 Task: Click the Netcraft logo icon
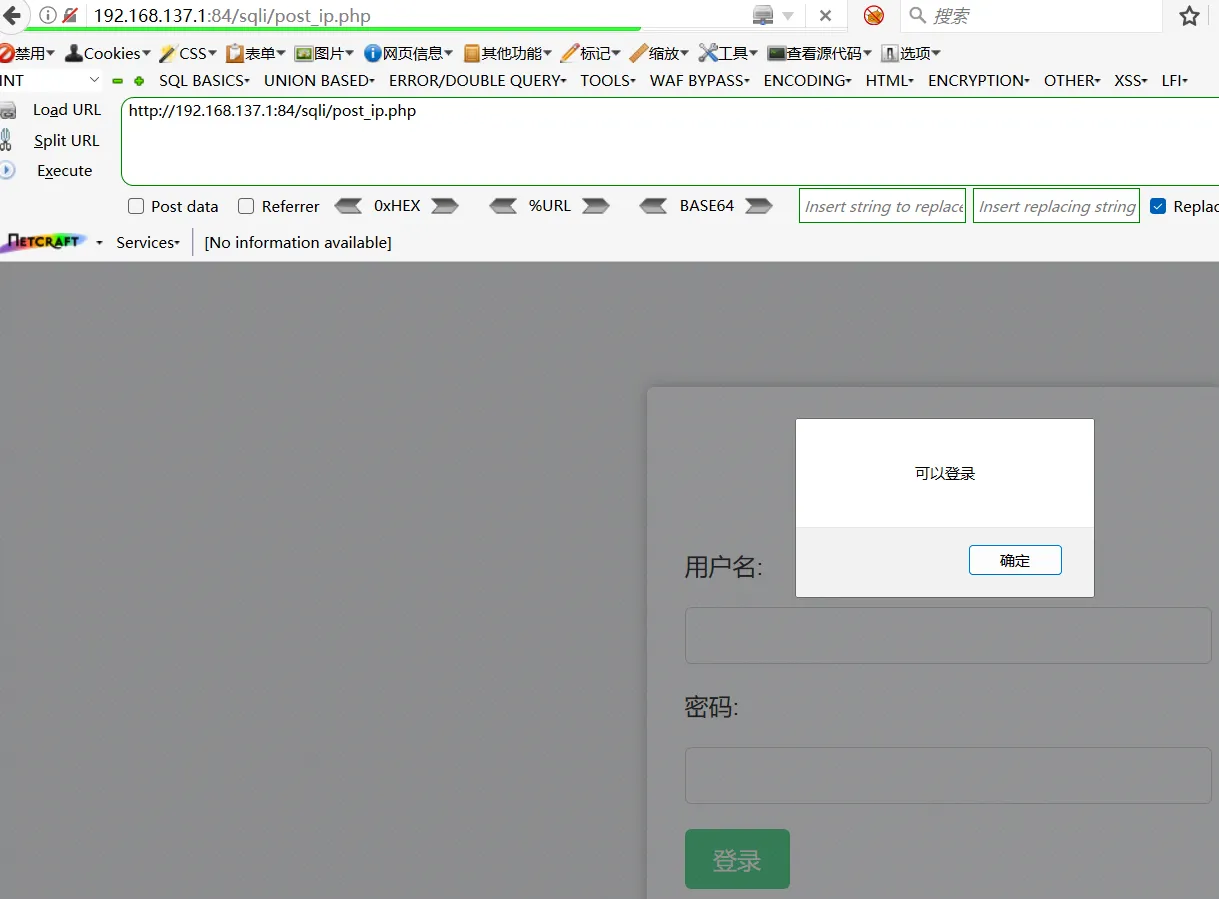pos(43,242)
